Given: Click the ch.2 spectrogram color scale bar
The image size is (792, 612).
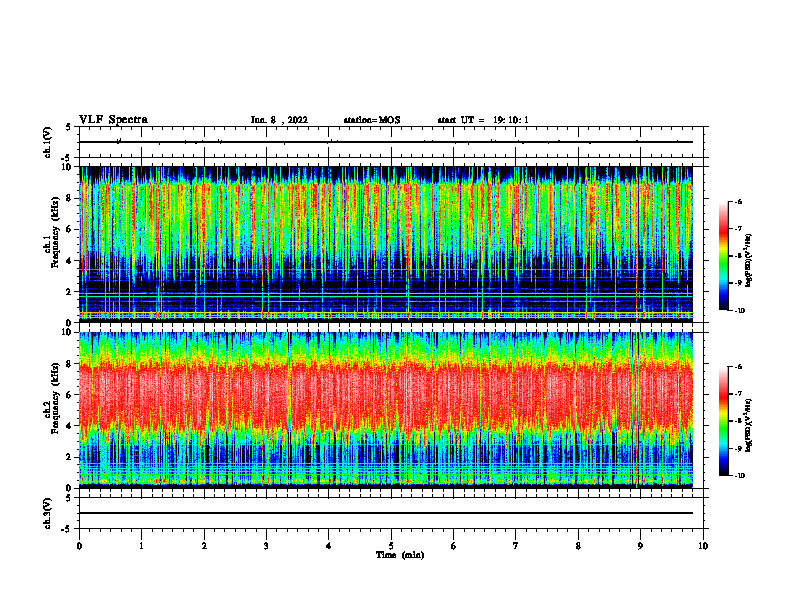Looking at the screenshot, I should point(723,421).
